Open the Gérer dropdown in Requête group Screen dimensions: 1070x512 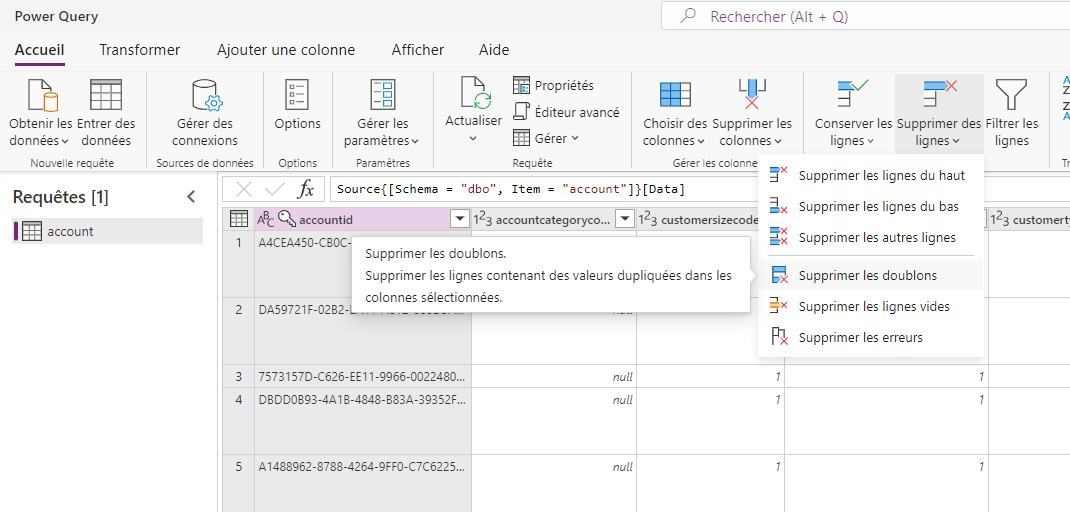546,138
